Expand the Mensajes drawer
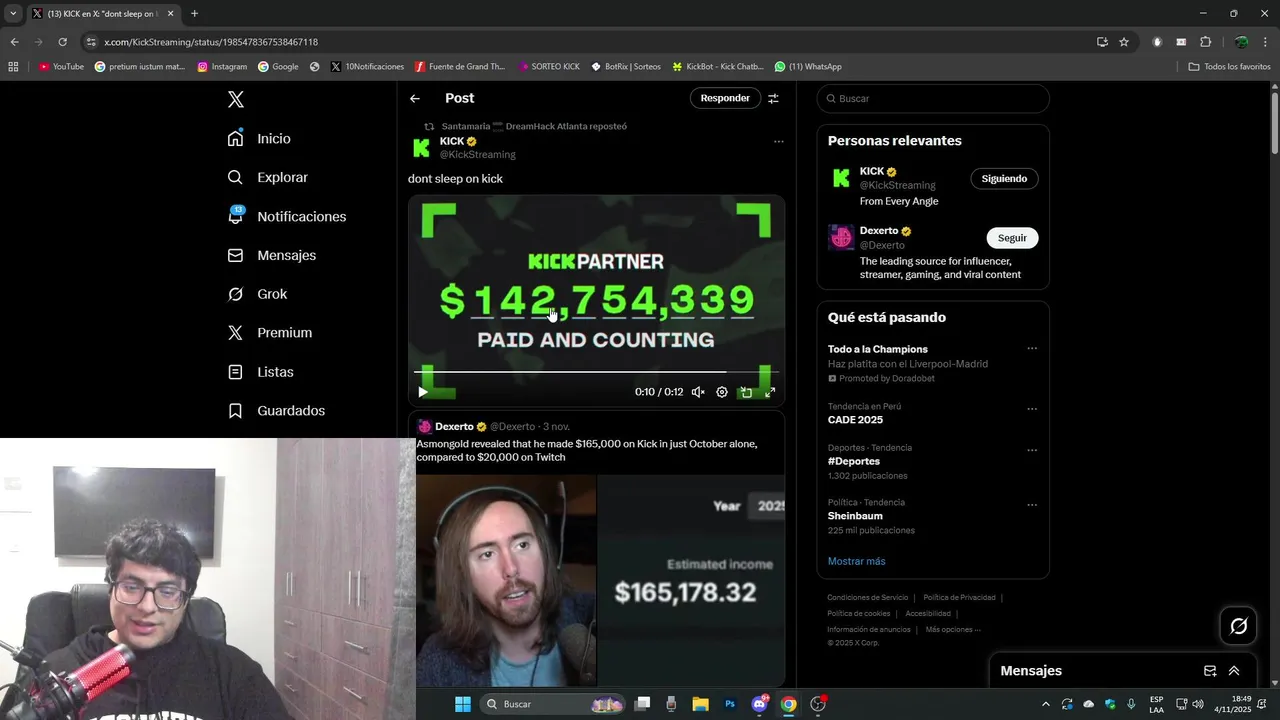 [x=1234, y=671]
